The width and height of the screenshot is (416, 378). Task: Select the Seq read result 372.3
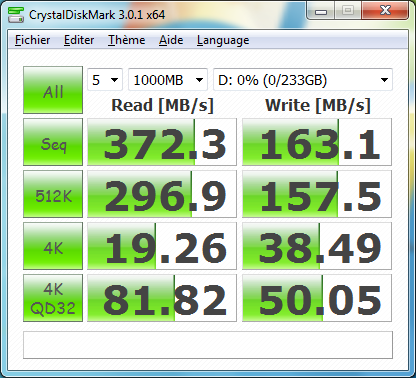tap(162, 142)
